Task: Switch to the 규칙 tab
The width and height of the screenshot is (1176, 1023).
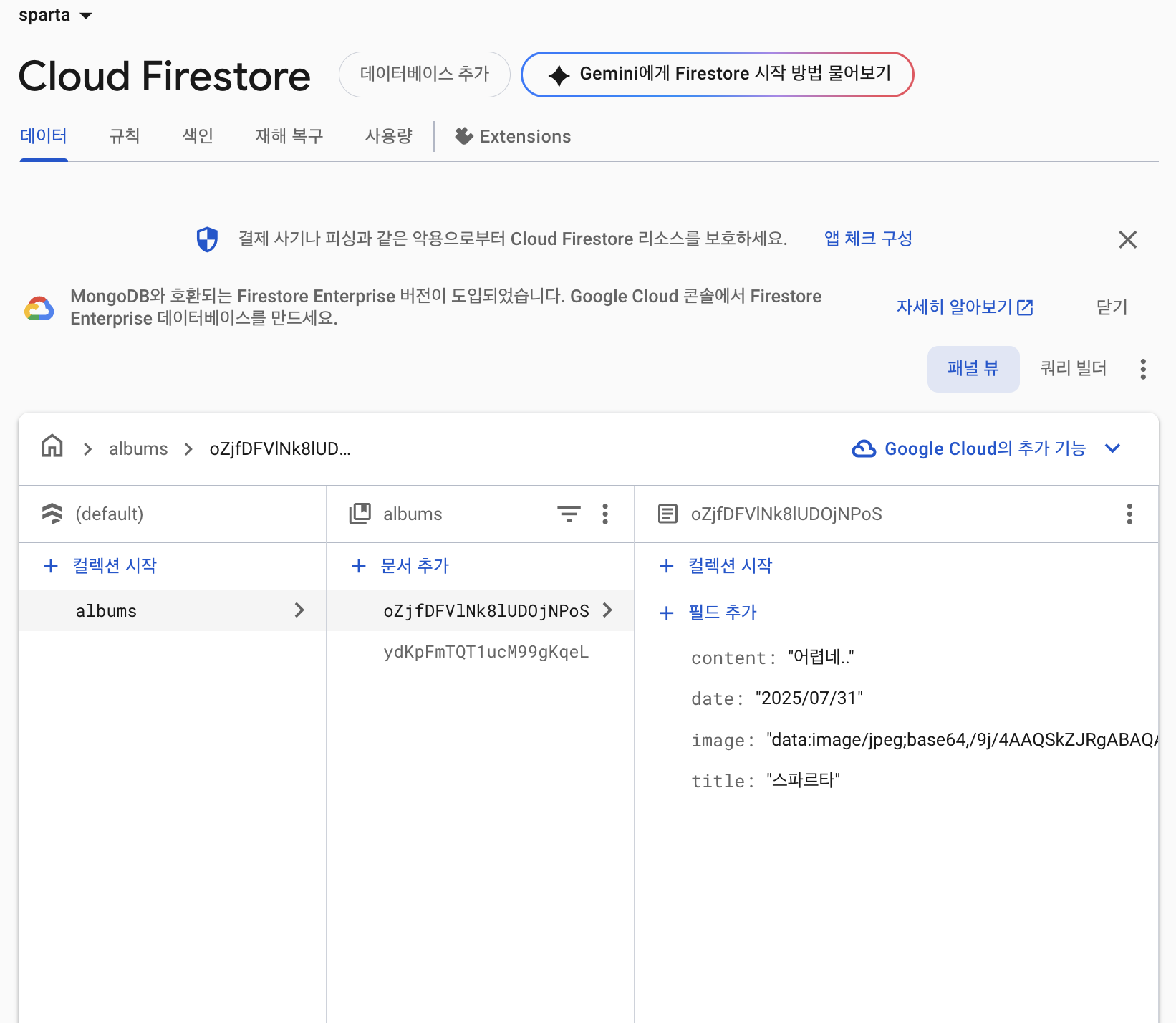Action: [x=125, y=136]
